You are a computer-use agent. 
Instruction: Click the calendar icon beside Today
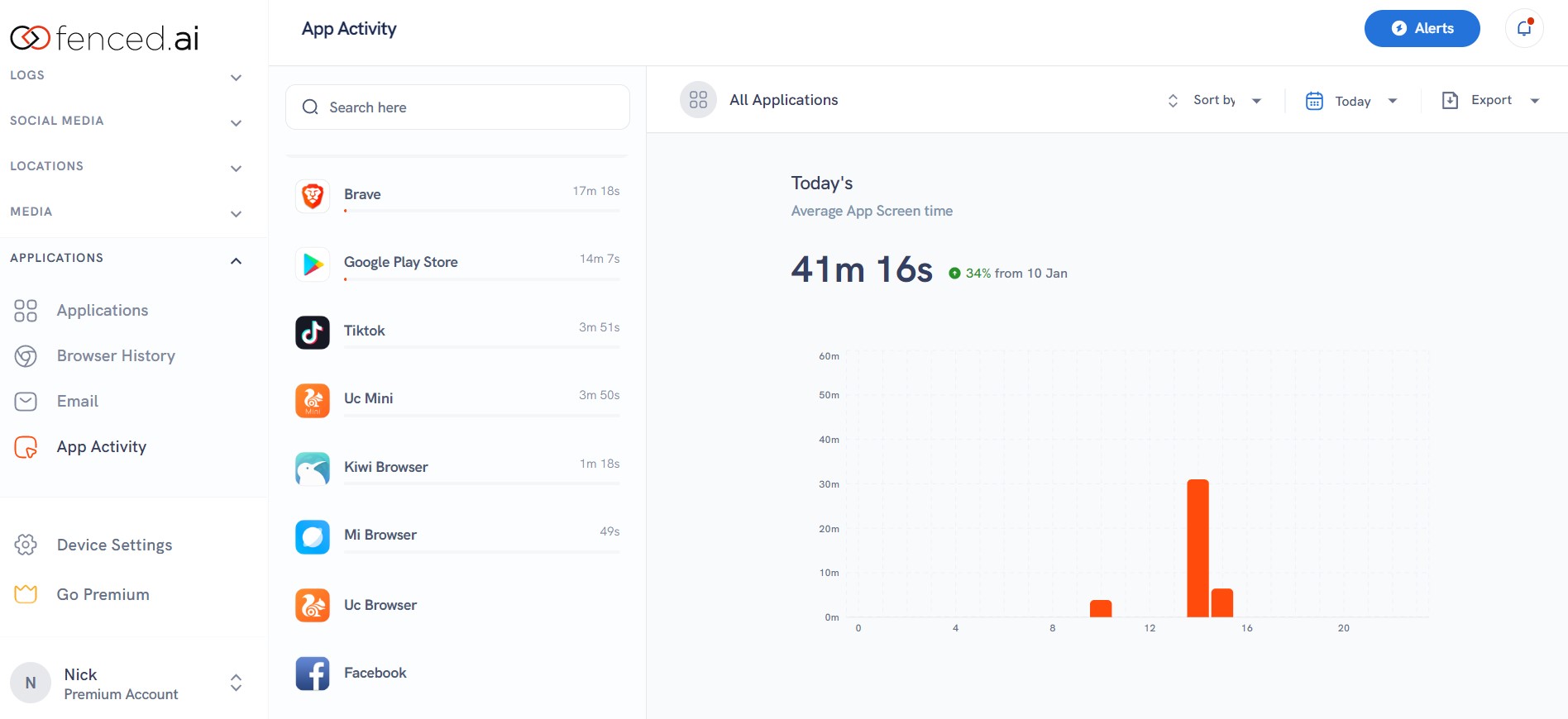point(1314,101)
